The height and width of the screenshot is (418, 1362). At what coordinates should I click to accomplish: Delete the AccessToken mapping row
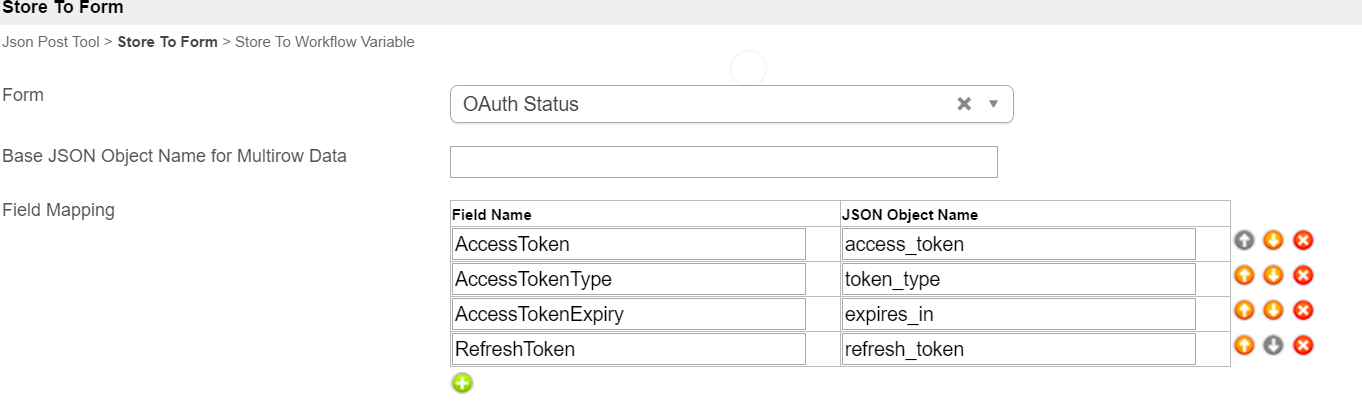coord(1303,240)
